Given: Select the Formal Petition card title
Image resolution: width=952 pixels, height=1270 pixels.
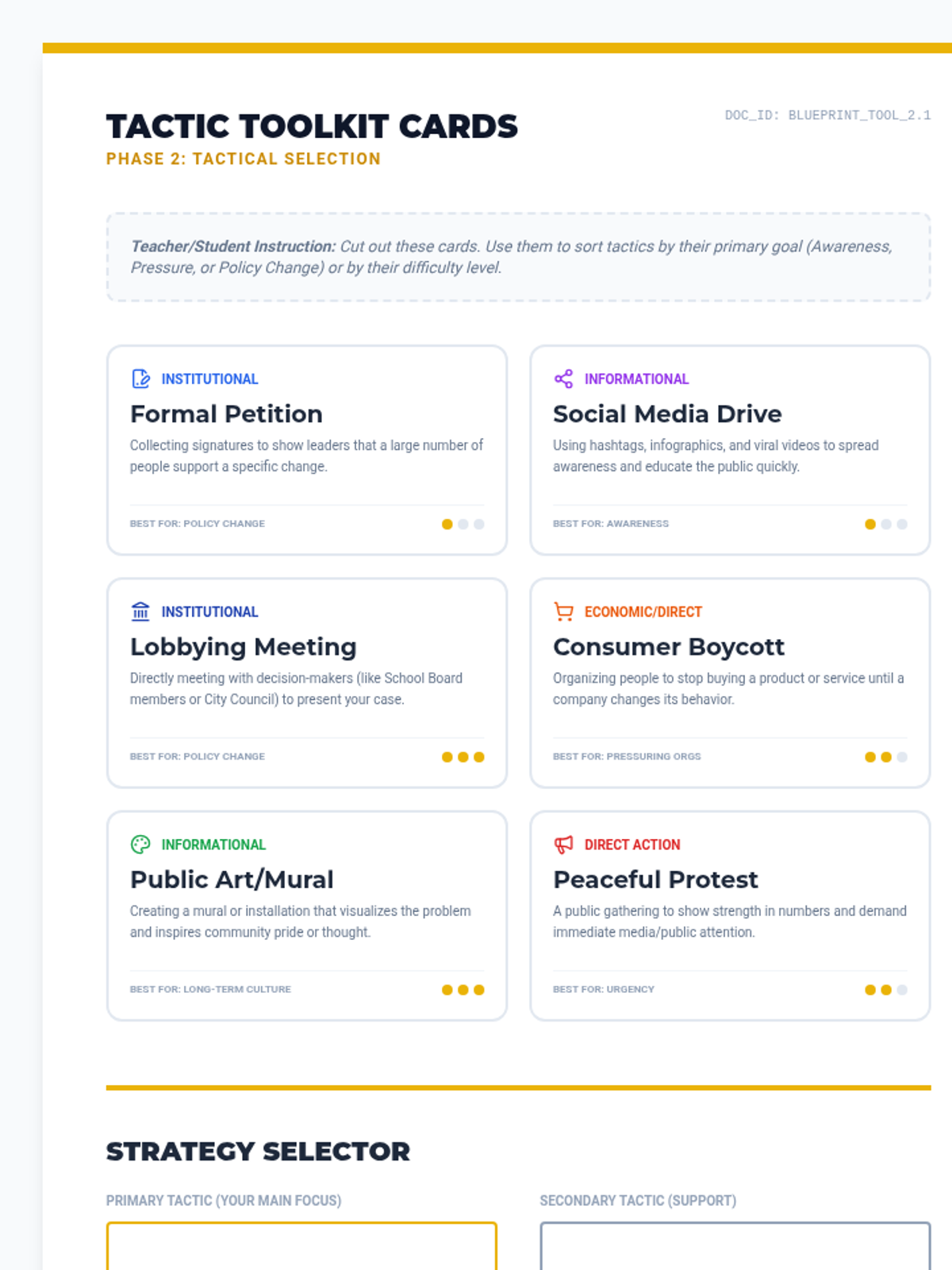Looking at the screenshot, I should (226, 414).
